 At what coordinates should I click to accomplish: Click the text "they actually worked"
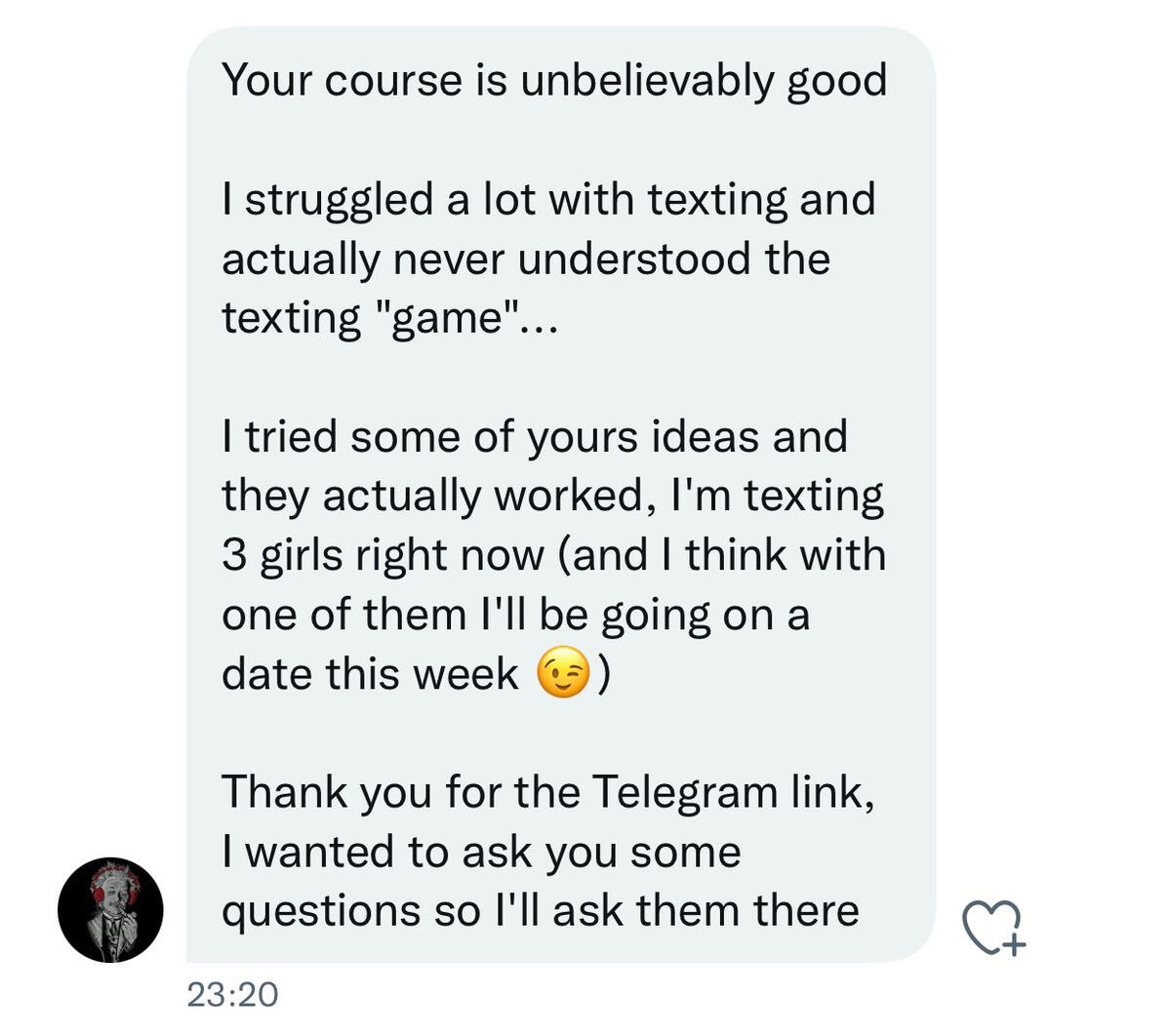pyautogui.click(x=432, y=497)
